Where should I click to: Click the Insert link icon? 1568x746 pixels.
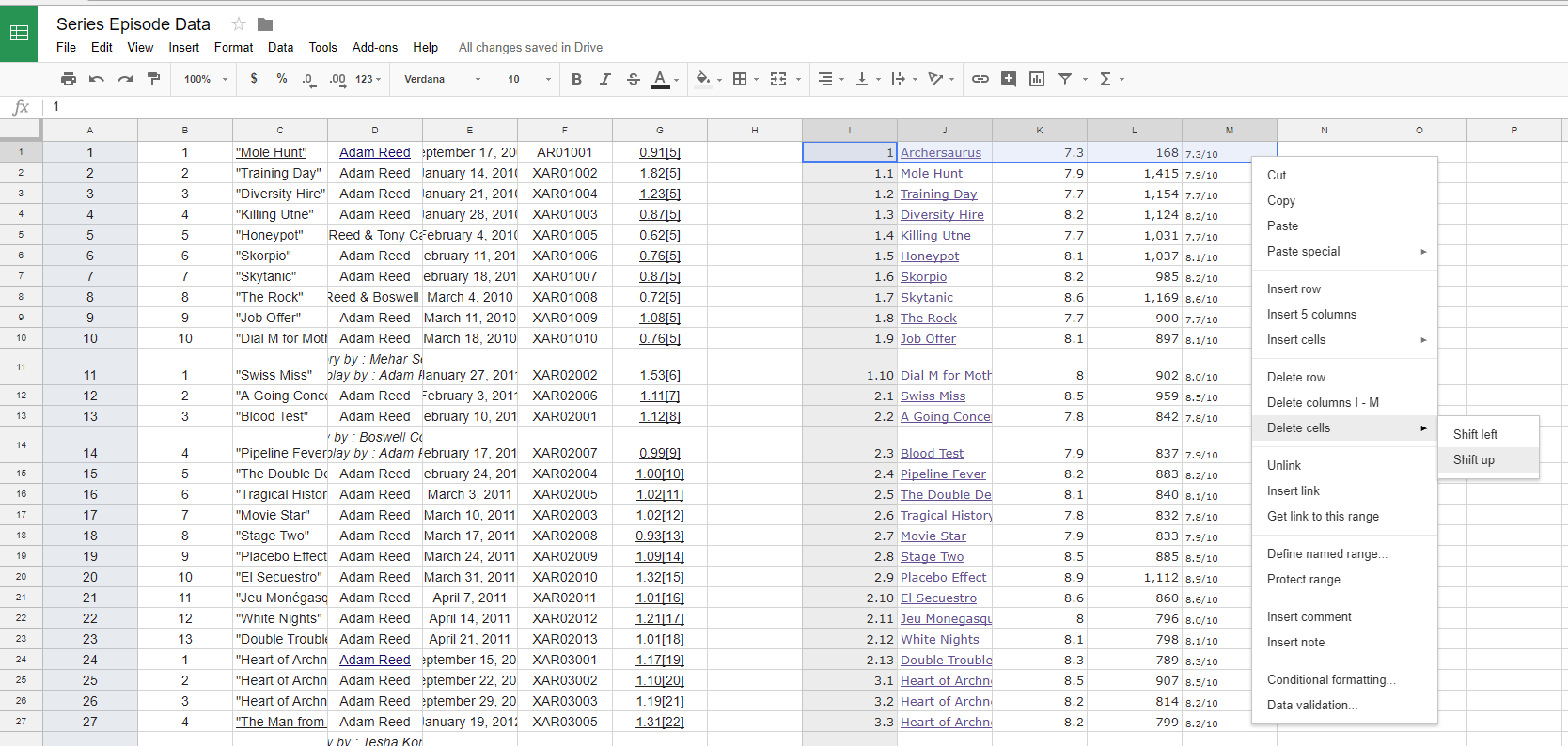980,79
